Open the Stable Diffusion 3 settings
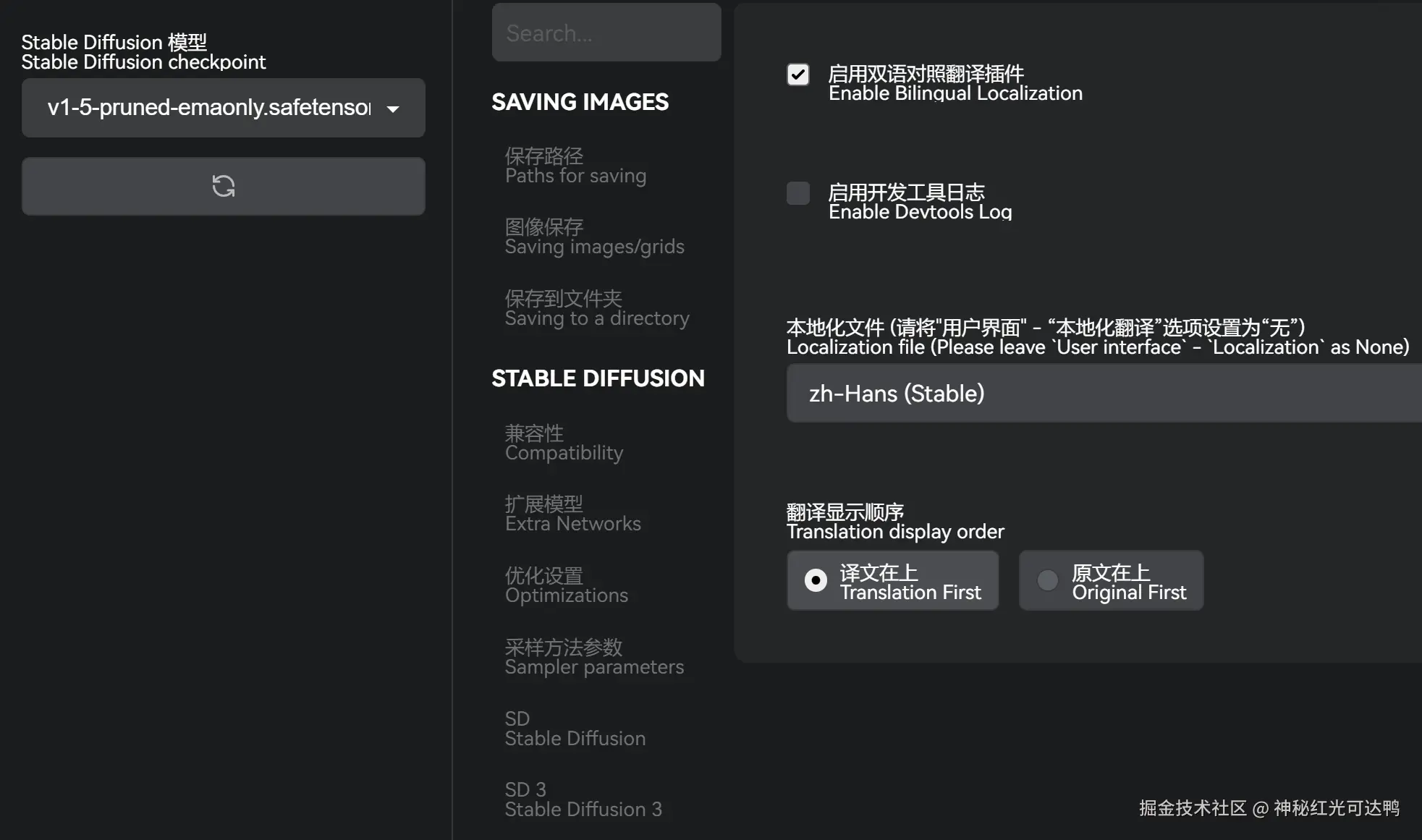1422x840 pixels. coord(583,799)
